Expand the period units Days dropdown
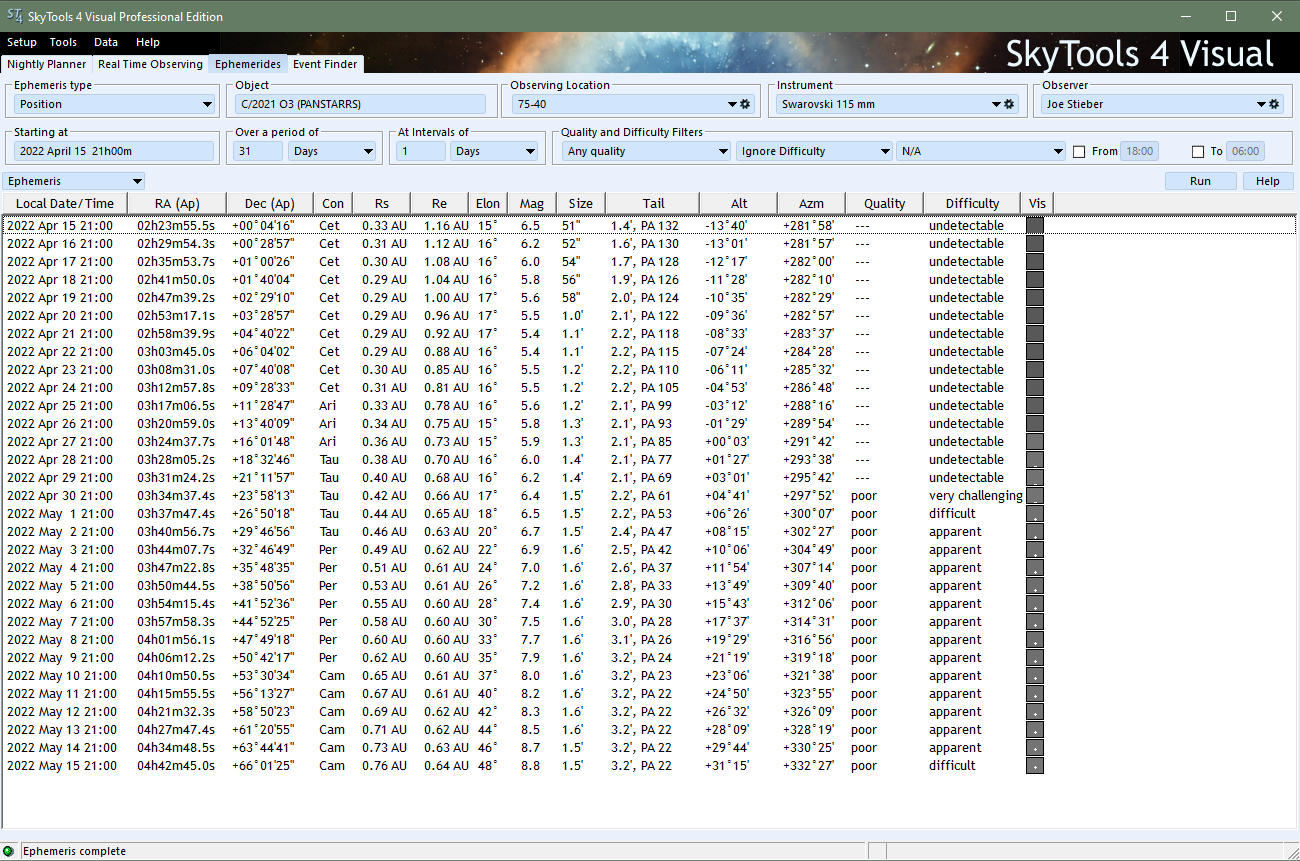 tap(367, 152)
